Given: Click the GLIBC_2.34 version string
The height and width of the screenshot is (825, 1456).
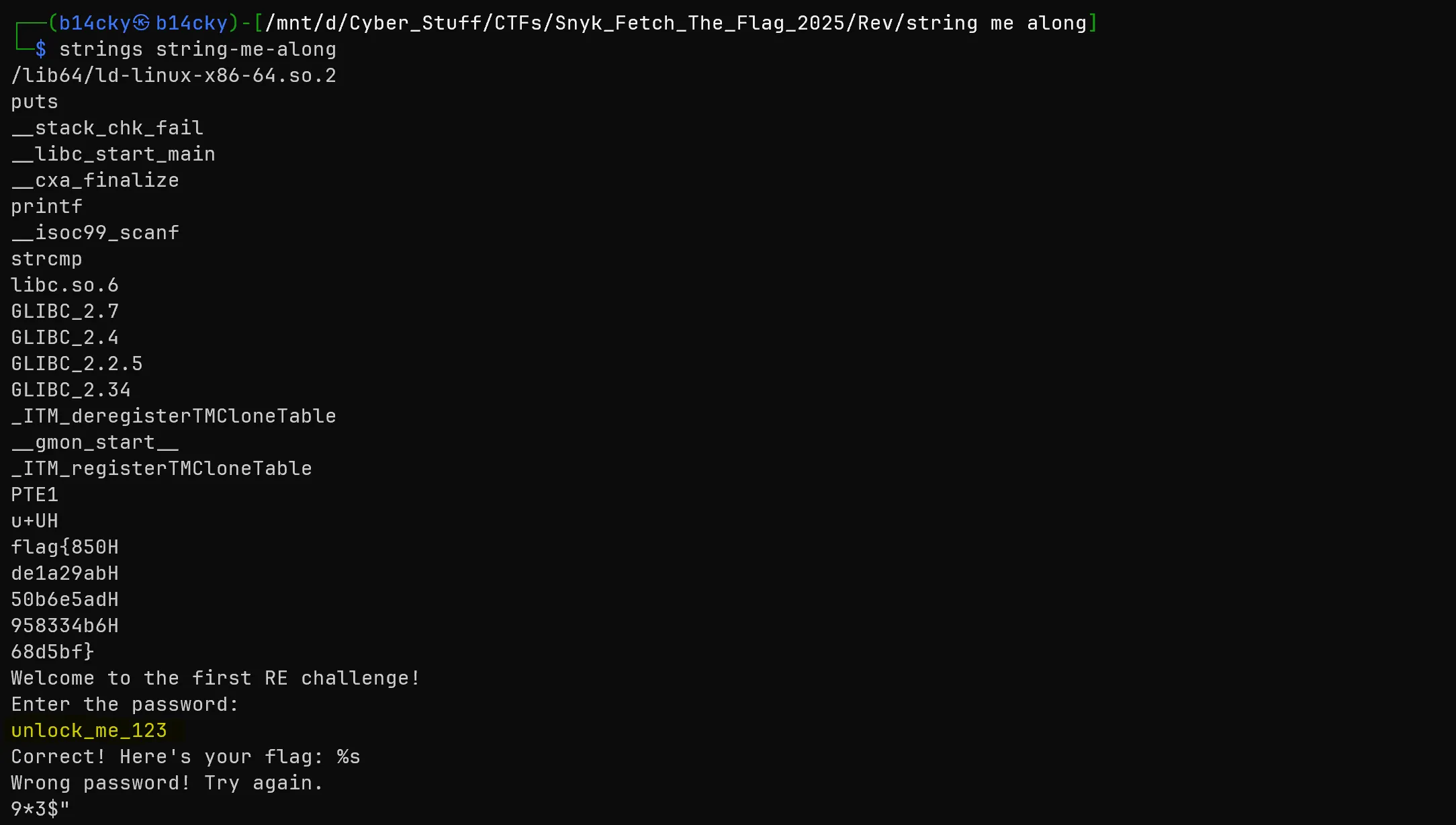Looking at the screenshot, I should tap(71, 390).
